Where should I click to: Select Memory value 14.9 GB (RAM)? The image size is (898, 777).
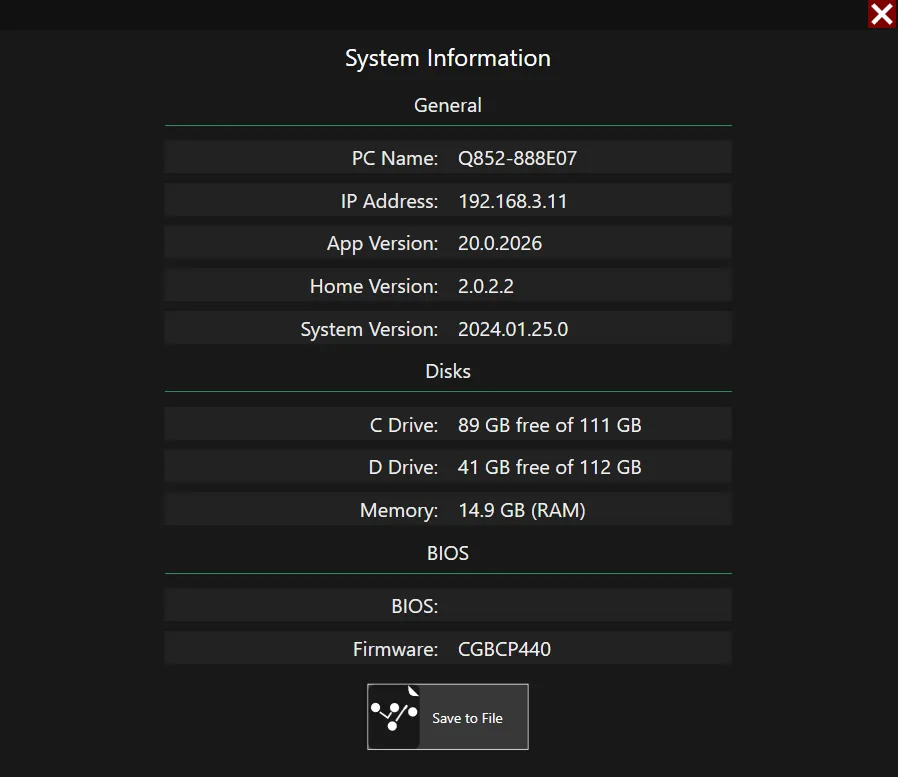click(x=522, y=510)
